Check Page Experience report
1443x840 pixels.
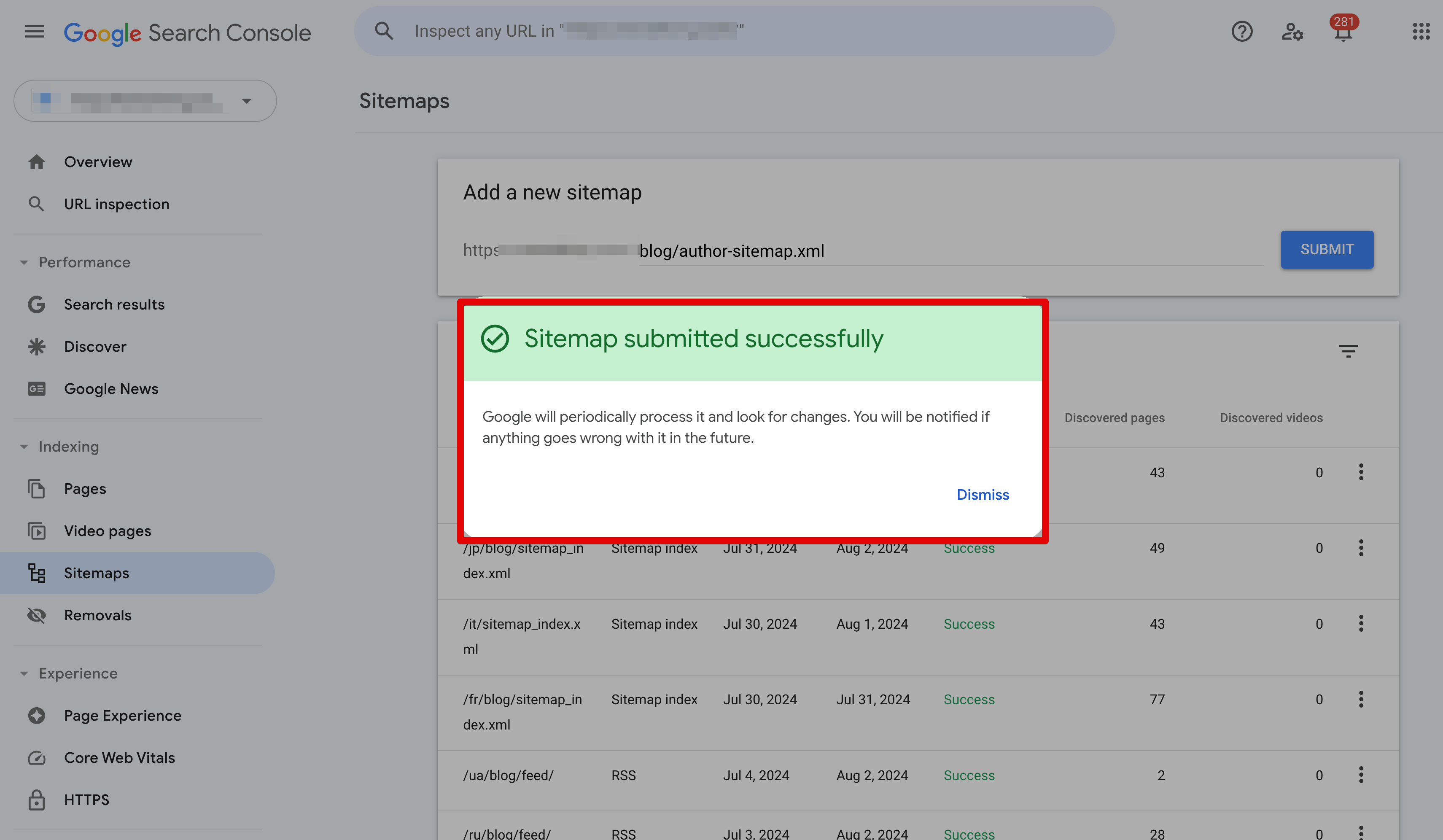point(122,715)
